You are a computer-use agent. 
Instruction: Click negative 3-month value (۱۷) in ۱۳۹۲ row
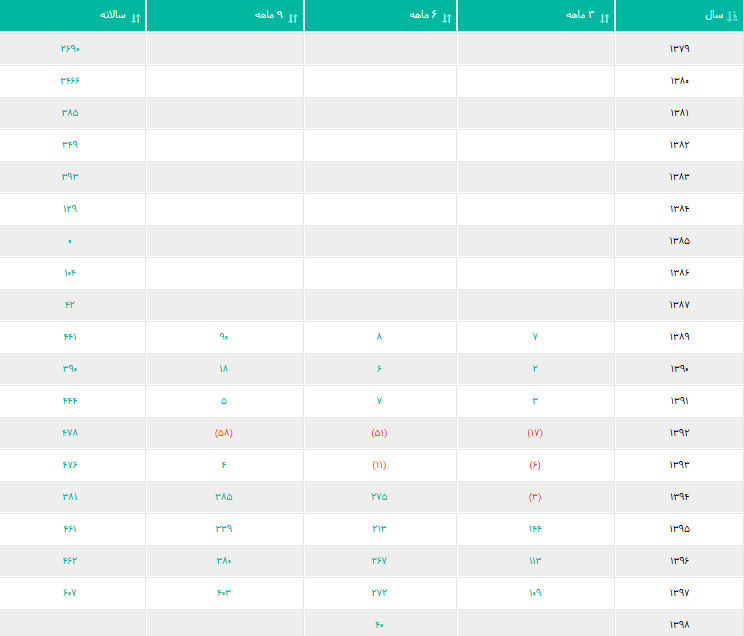coord(535,433)
